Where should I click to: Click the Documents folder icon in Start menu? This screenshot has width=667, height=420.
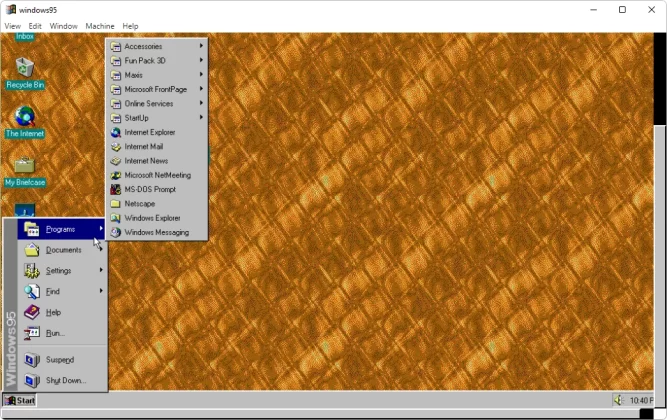pos(32,250)
